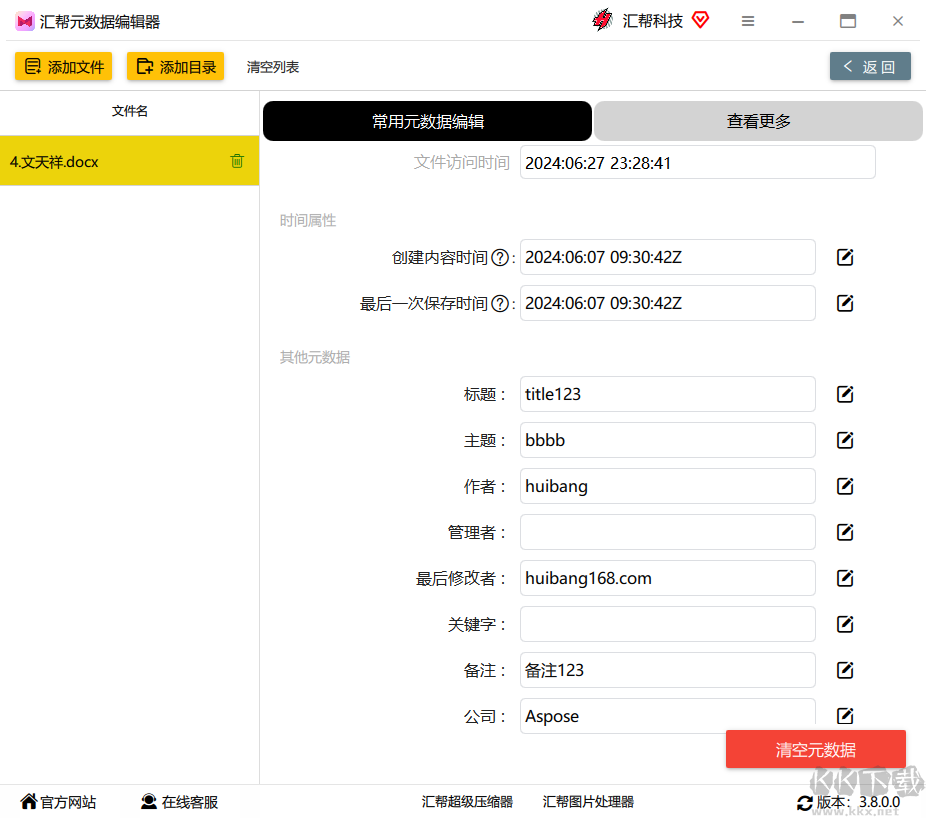Click the 作者 field containing huibang
Viewport: 926px width, 818px height.
coord(667,486)
